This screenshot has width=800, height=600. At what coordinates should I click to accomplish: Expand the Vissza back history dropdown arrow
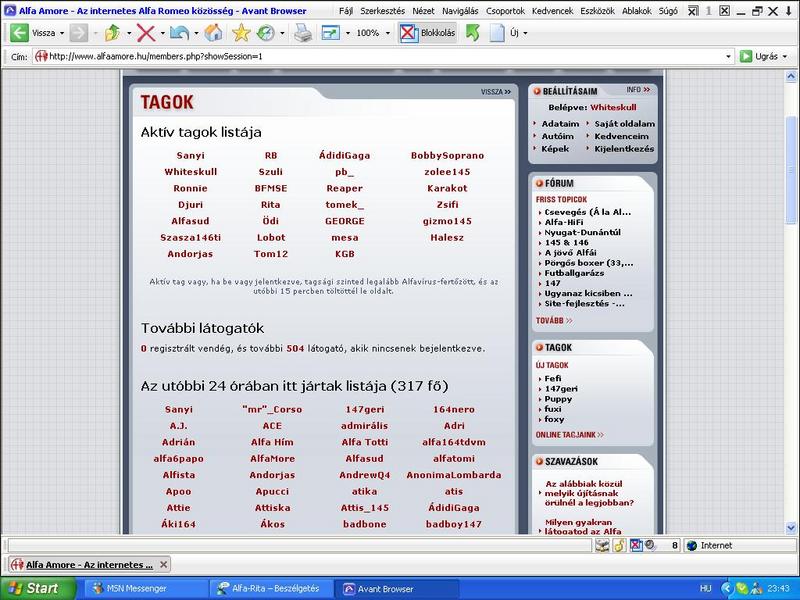[x=62, y=32]
